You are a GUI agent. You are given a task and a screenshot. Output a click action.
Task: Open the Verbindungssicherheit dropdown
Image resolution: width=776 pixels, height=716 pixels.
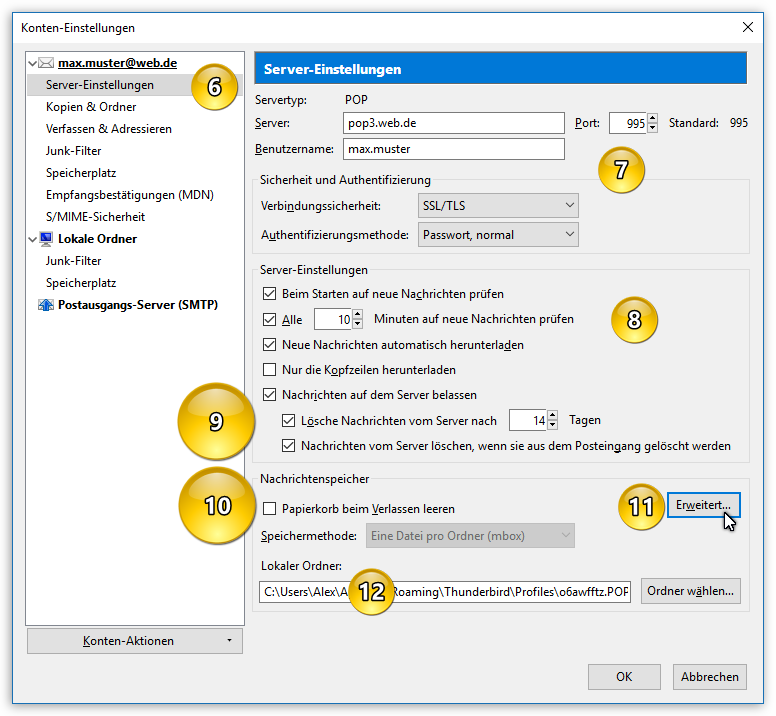498,206
